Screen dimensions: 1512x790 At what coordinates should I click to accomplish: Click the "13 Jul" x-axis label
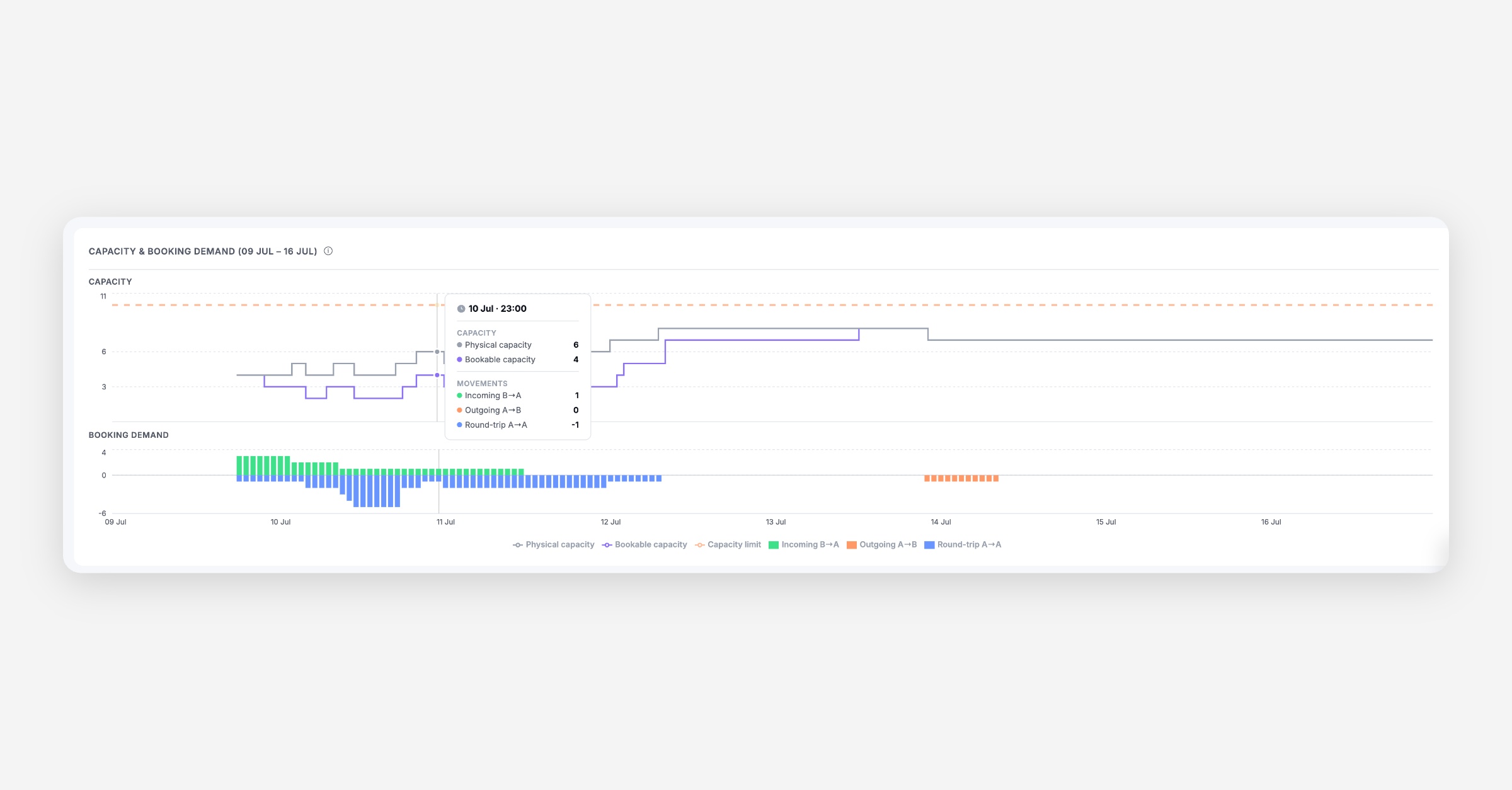click(776, 522)
